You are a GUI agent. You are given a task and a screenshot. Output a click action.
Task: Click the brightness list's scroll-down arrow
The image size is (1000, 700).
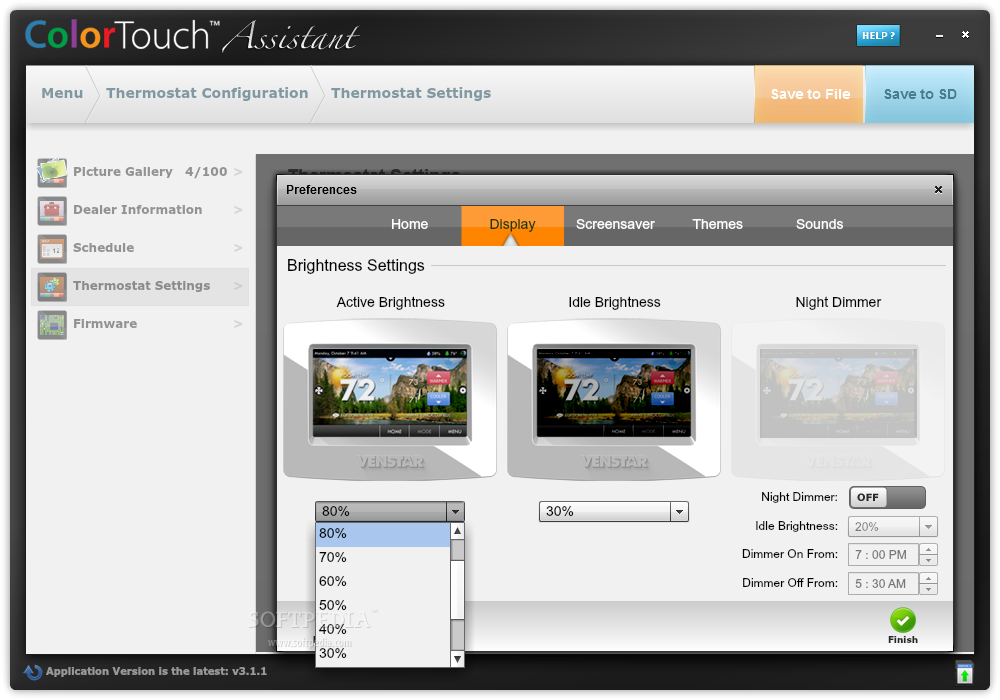click(x=457, y=659)
